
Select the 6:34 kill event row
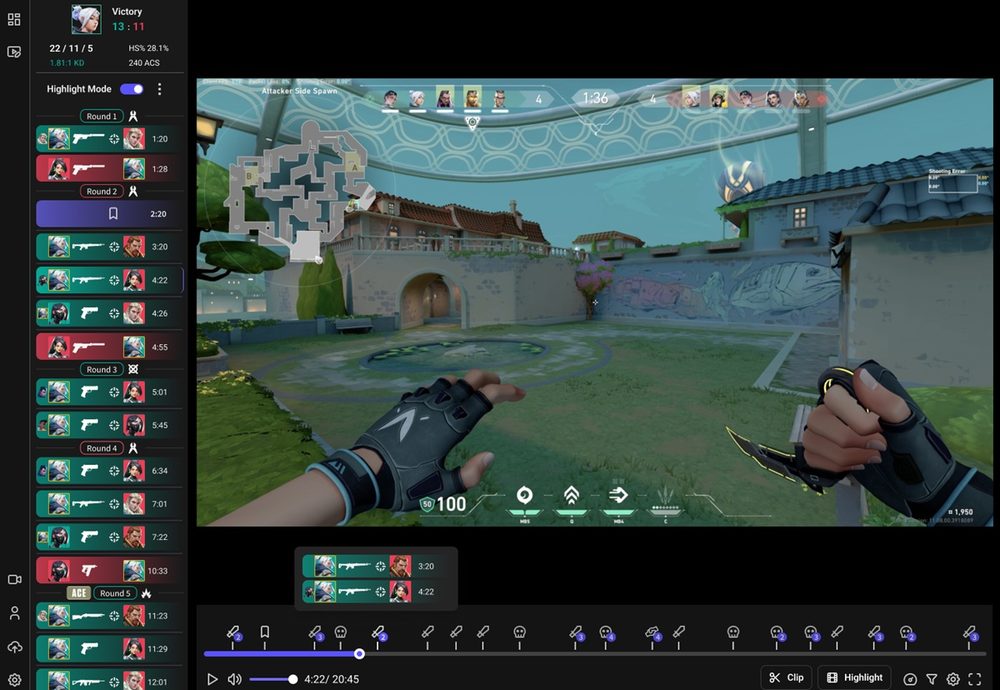coord(109,471)
